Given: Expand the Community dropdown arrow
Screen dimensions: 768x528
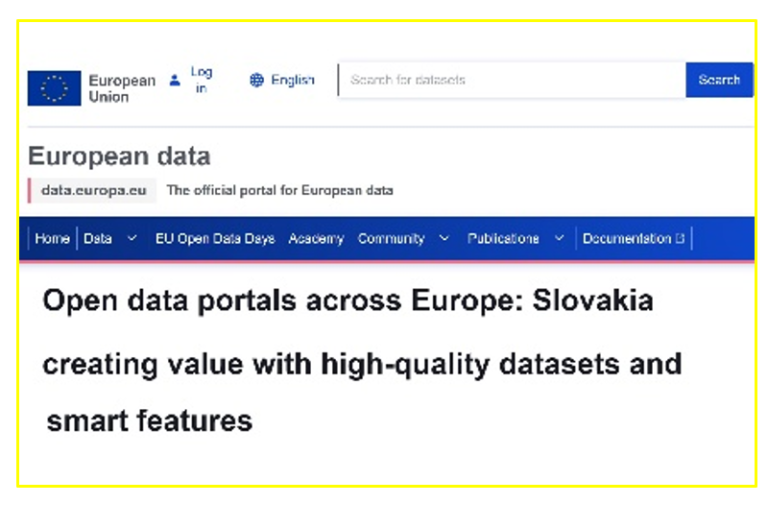Looking at the screenshot, I should click(x=444, y=239).
